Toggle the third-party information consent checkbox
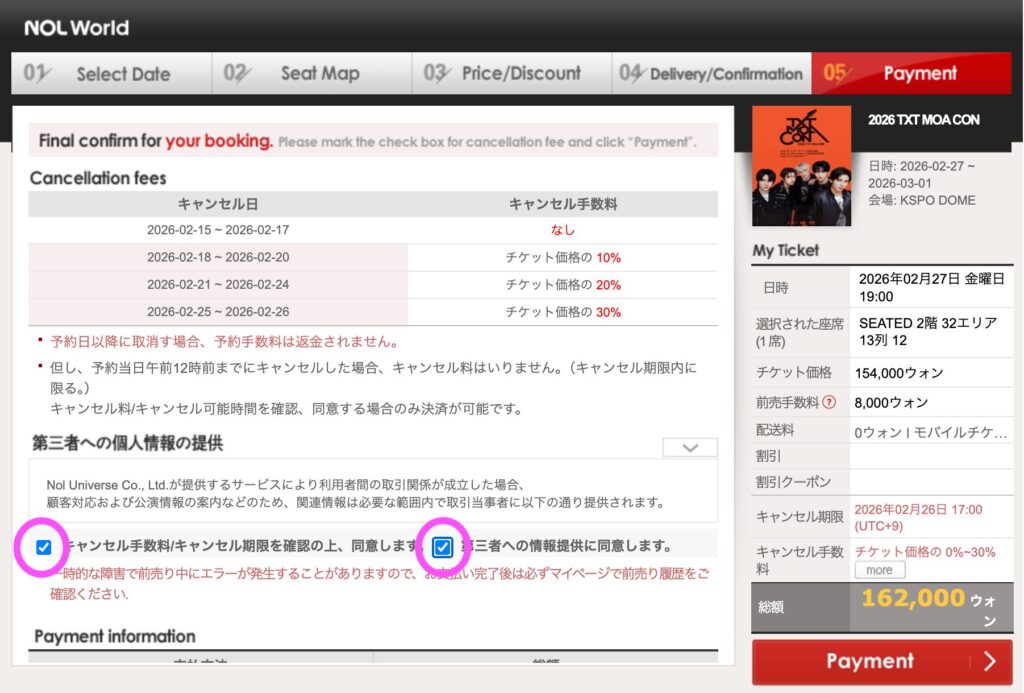 pyautogui.click(x=442, y=547)
